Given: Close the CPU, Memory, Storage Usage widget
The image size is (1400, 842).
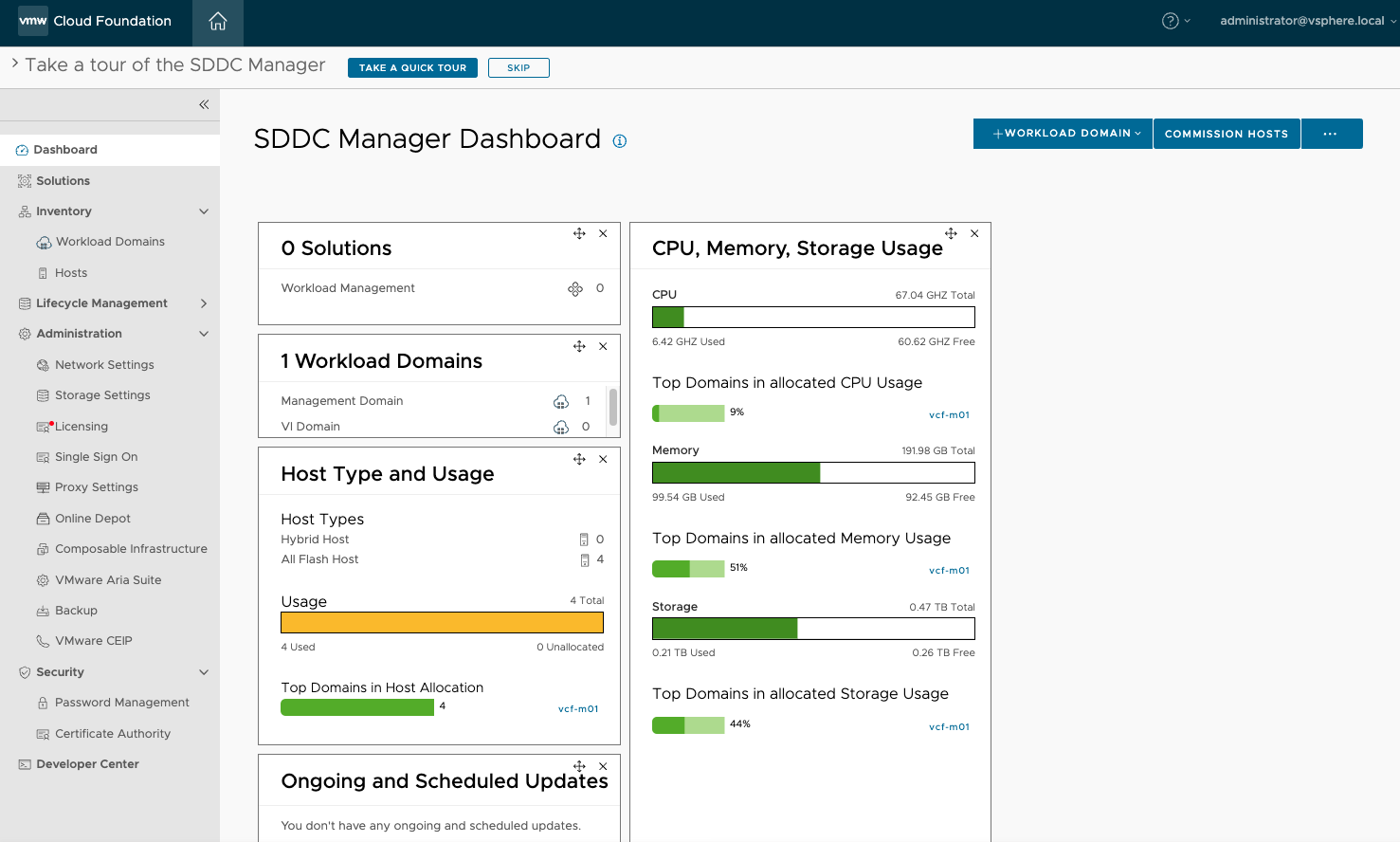Looking at the screenshot, I should pos(974,233).
